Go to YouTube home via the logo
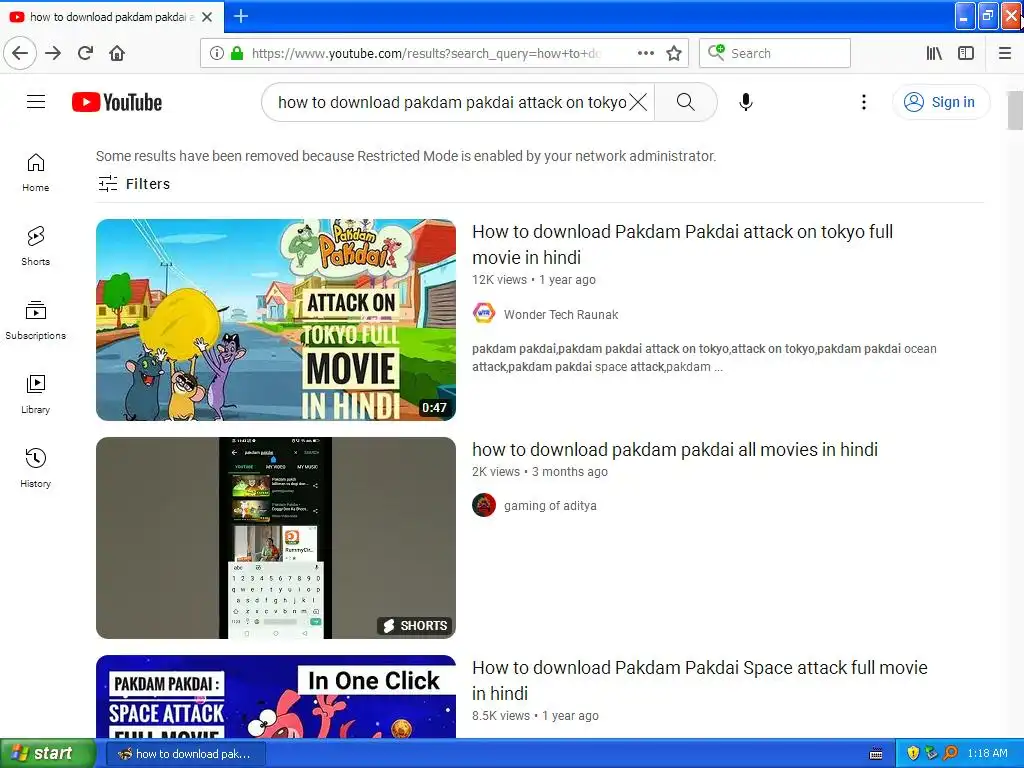The width and height of the screenshot is (1024, 768). coord(117,102)
